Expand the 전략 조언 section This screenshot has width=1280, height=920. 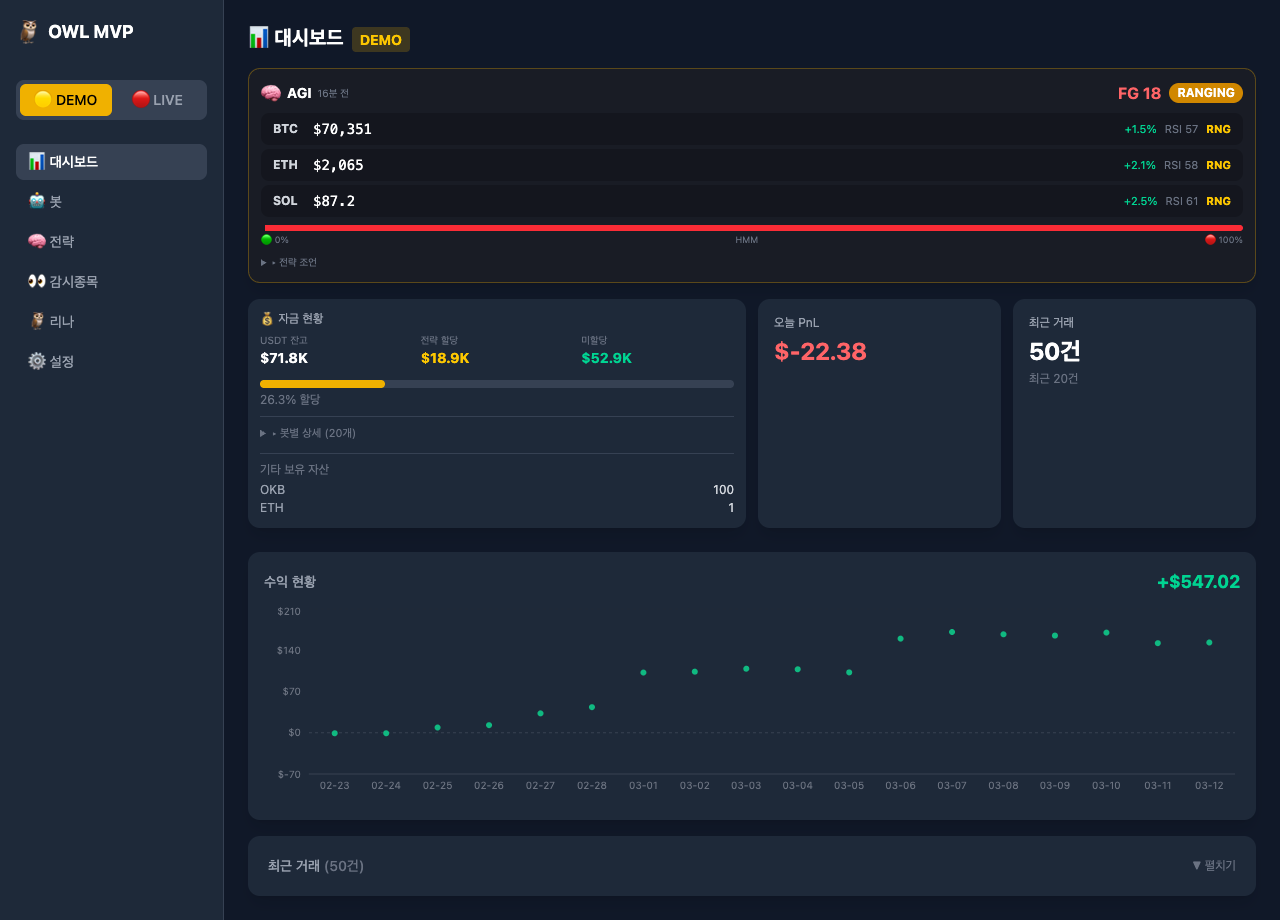click(x=290, y=262)
